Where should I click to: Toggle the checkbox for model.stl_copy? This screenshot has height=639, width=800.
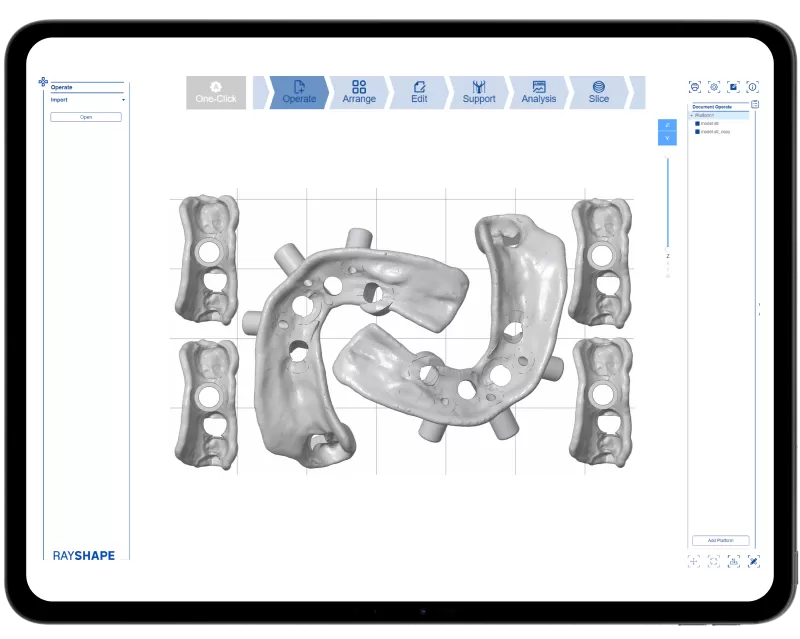point(697,132)
